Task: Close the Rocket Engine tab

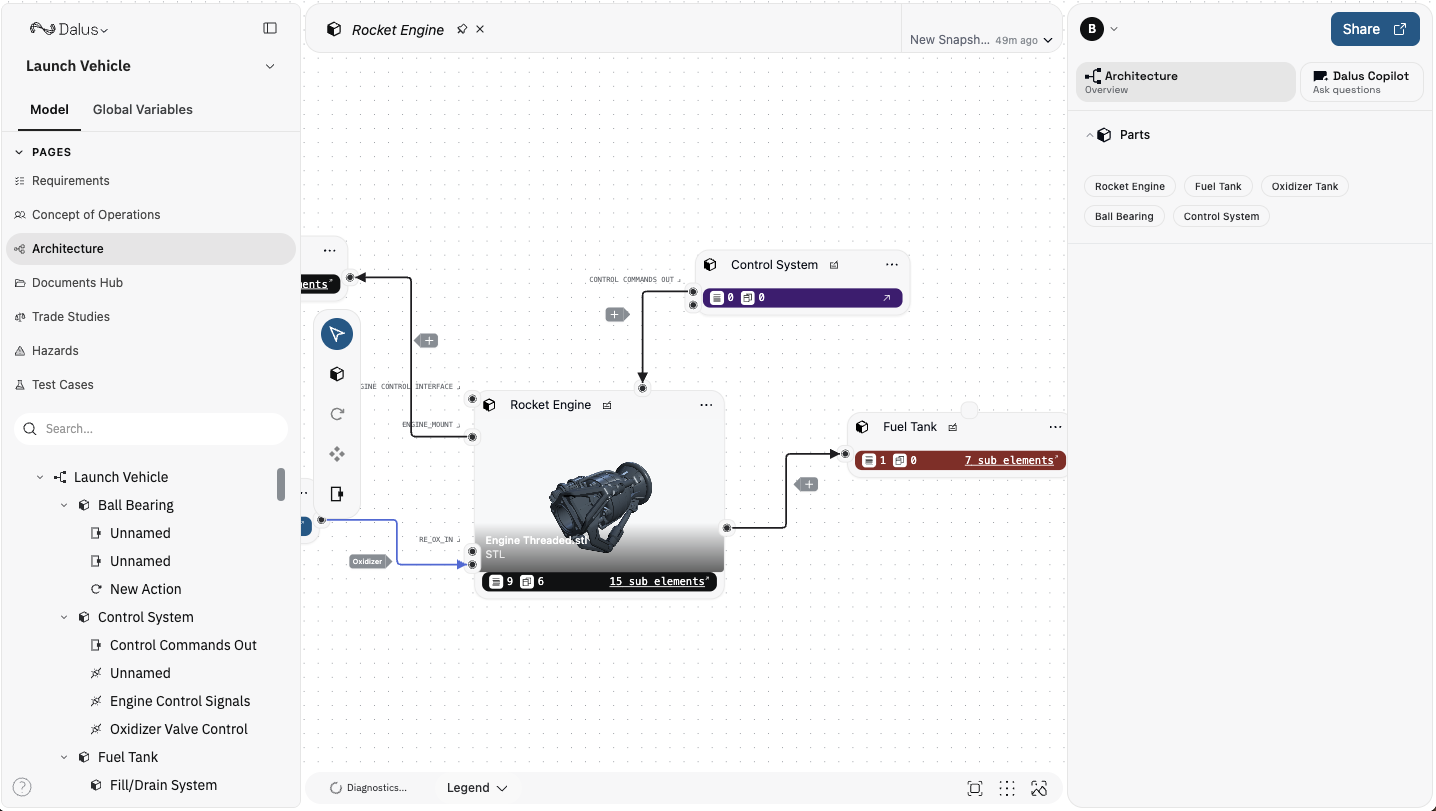Action: pos(480,29)
